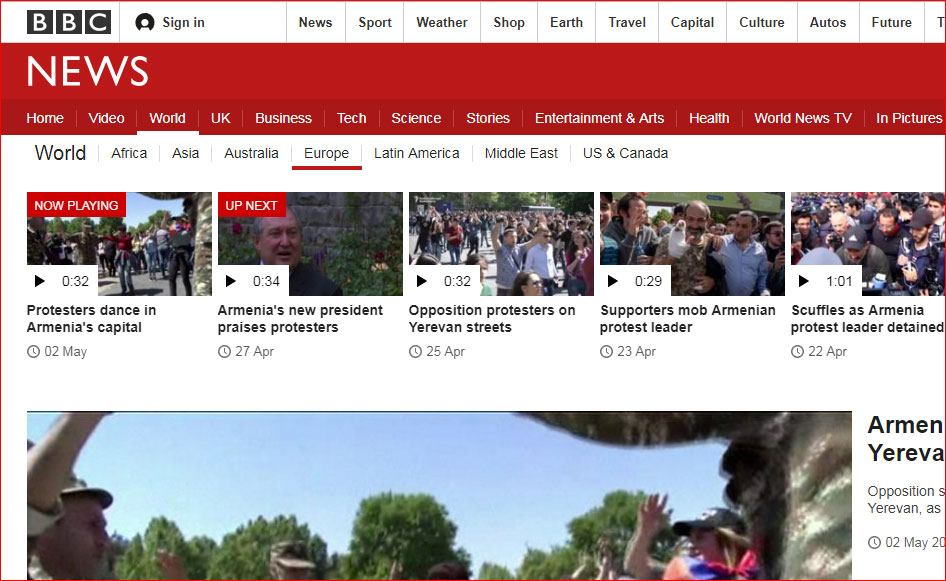Open the Earth section
Screen dimensions: 946x581
(x=567, y=22)
